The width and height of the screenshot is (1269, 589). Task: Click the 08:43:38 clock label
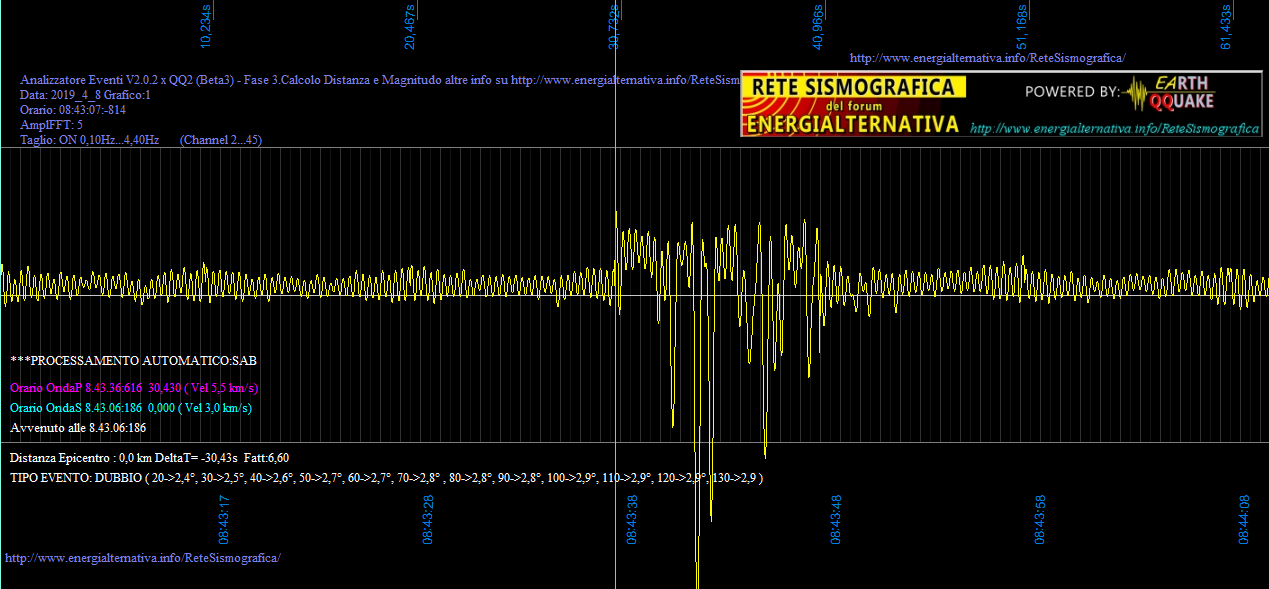coord(632,519)
